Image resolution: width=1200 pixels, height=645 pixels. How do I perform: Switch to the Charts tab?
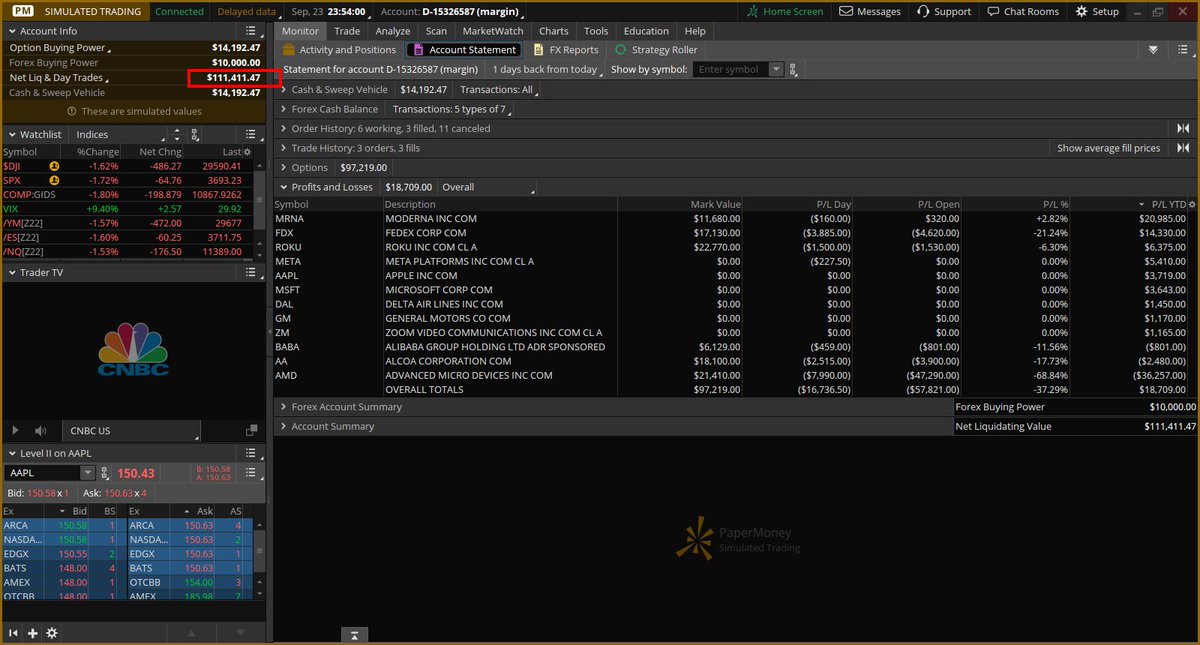click(x=554, y=31)
